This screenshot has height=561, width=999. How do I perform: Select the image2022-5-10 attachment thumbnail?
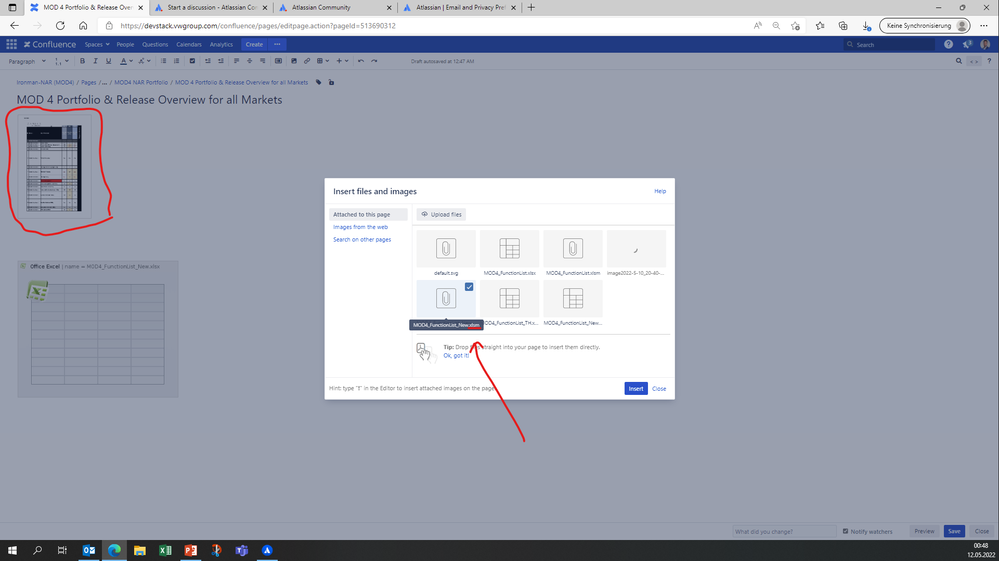pos(636,249)
